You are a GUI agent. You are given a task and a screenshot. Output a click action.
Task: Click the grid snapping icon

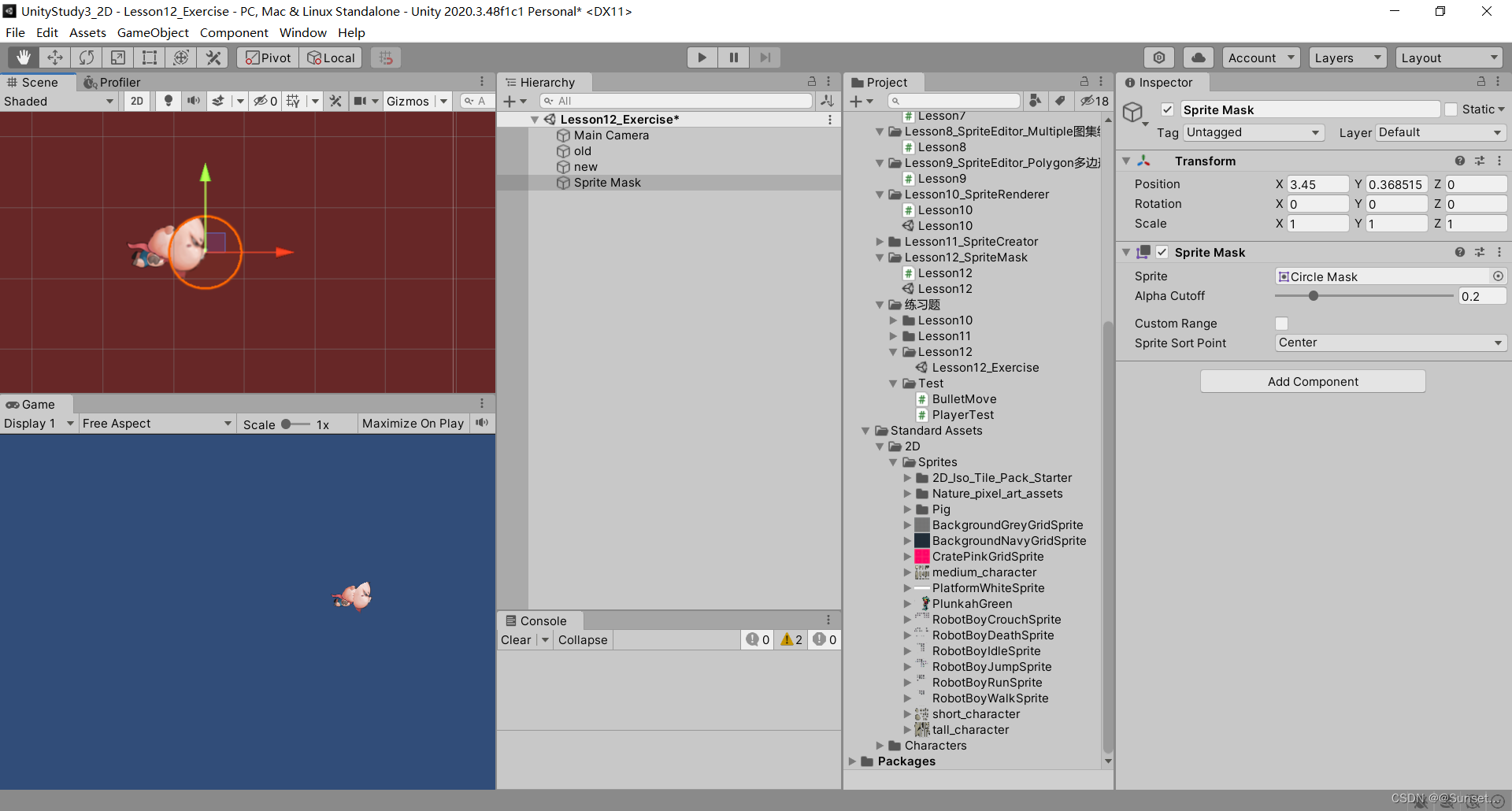tap(385, 57)
